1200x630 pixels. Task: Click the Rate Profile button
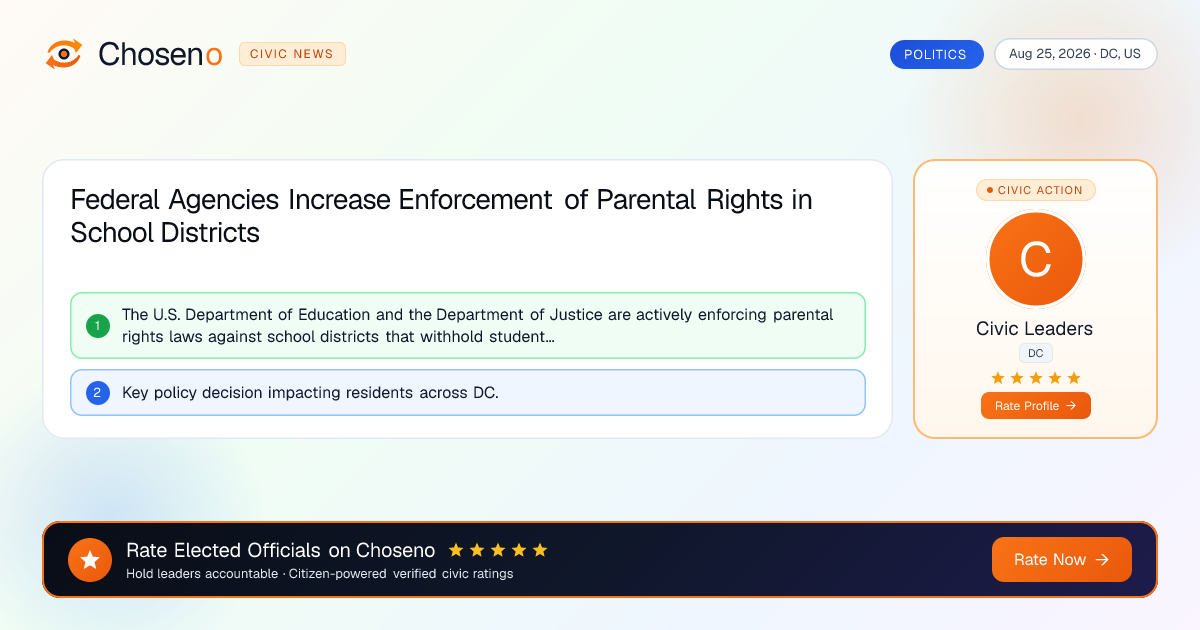pos(1035,406)
